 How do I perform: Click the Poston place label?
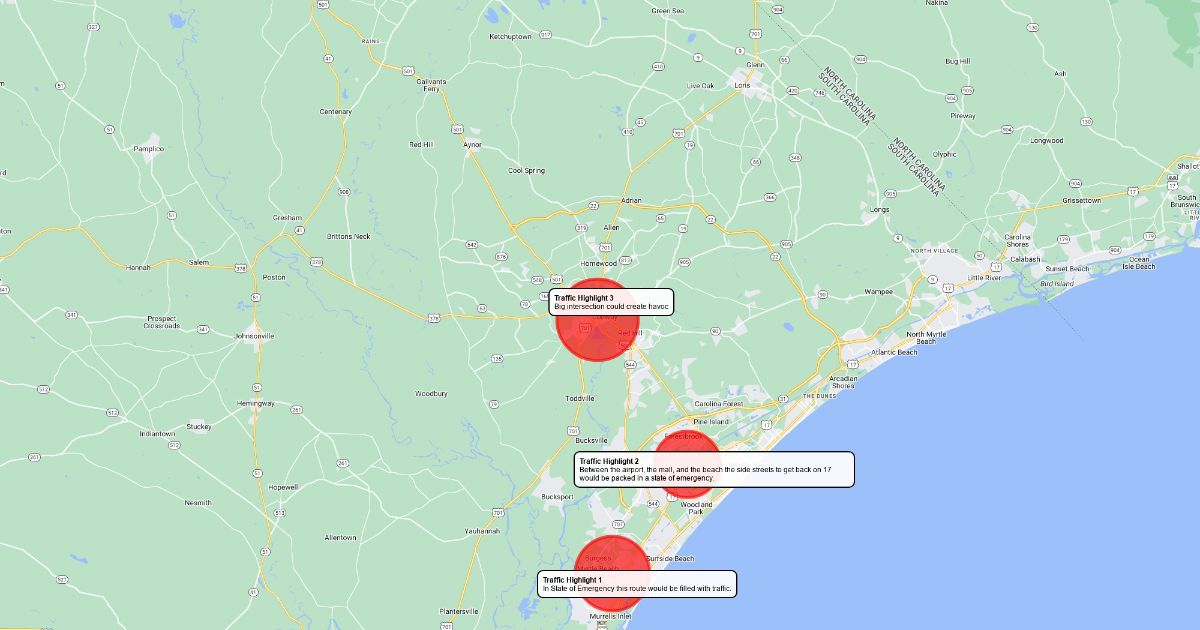pyautogui.click(x=273, y=277)
